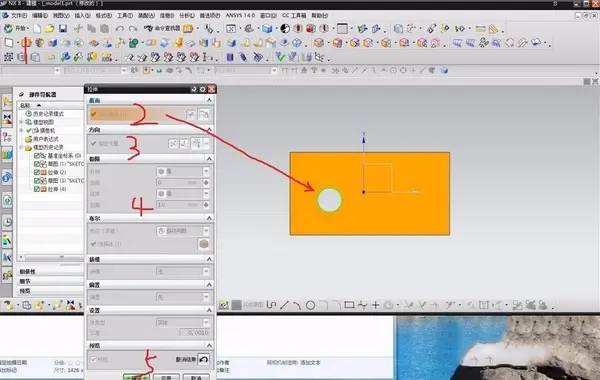Click the New file icon
Image resolution: width=600 pixels, height=380 pixels.
tap(37, 29)
